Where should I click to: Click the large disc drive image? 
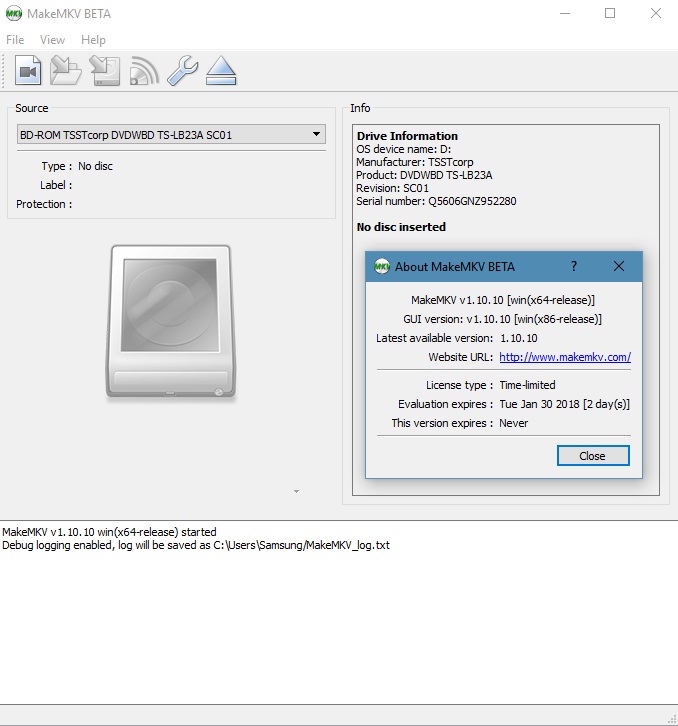coord(171,321)
